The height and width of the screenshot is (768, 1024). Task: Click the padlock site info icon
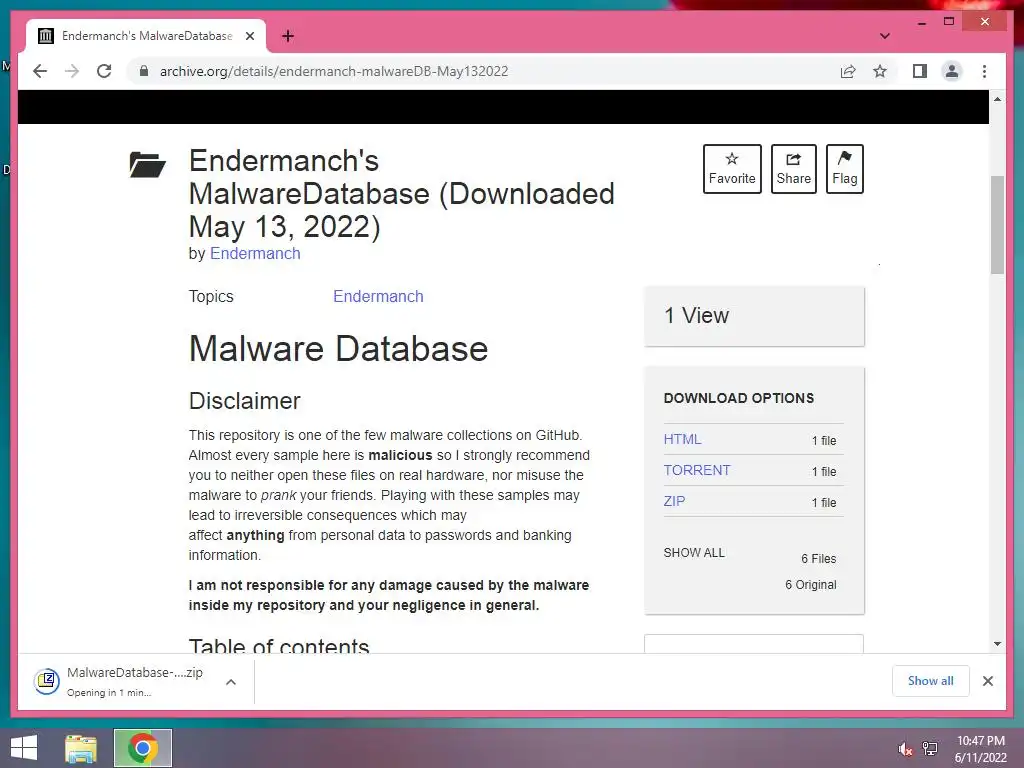[144, 71]
